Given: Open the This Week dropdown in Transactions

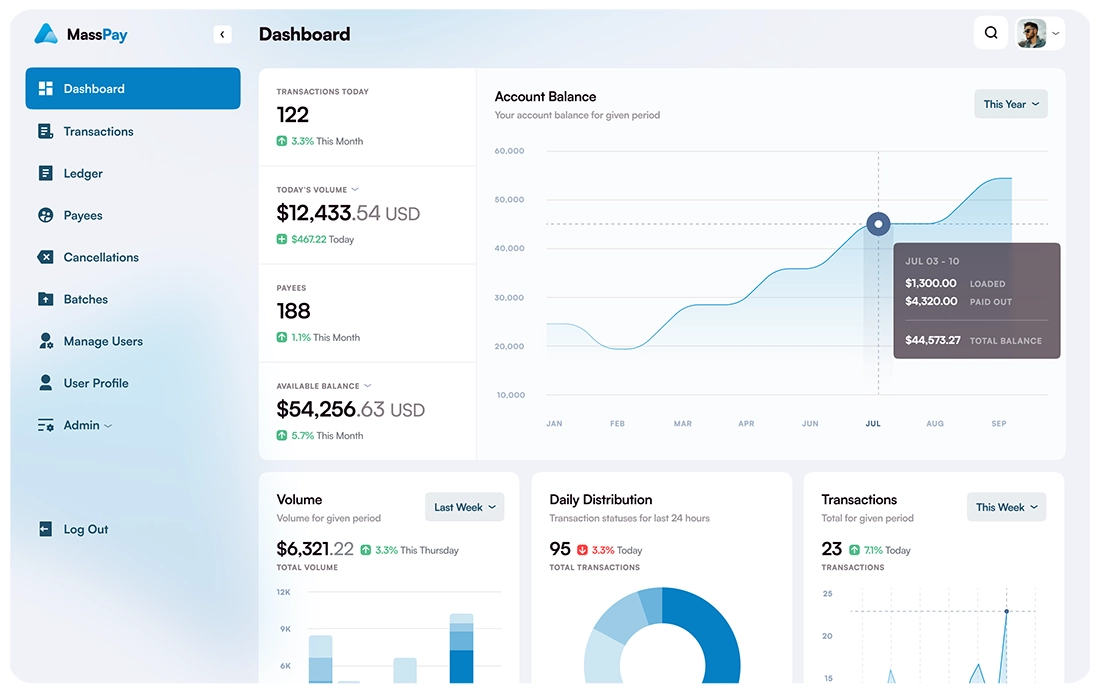Looking at the screenshot, I should 1006,507.
